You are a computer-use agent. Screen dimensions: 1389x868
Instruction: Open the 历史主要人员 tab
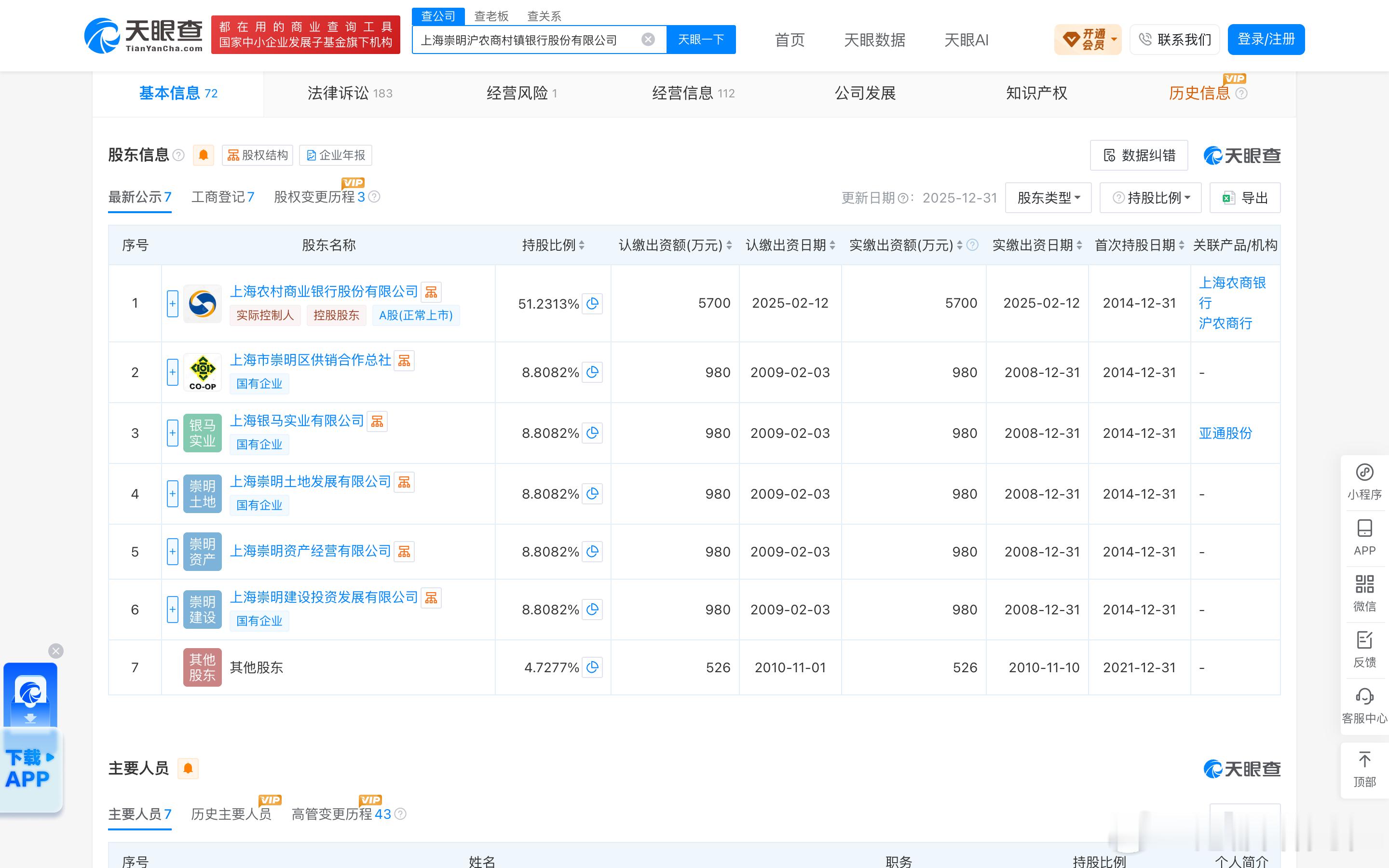231,814
